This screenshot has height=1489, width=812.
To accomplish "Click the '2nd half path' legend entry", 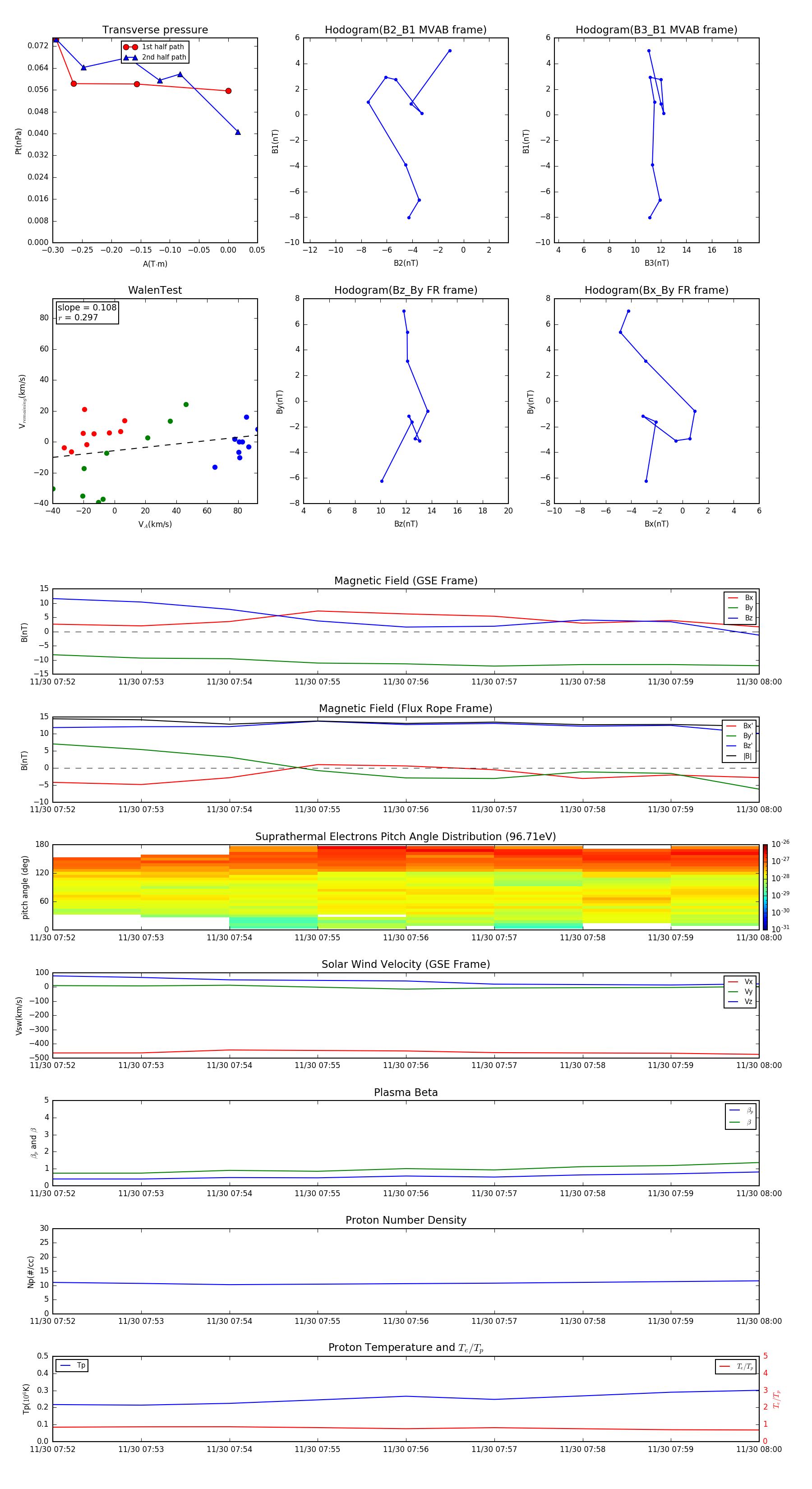I will (155, 57).
